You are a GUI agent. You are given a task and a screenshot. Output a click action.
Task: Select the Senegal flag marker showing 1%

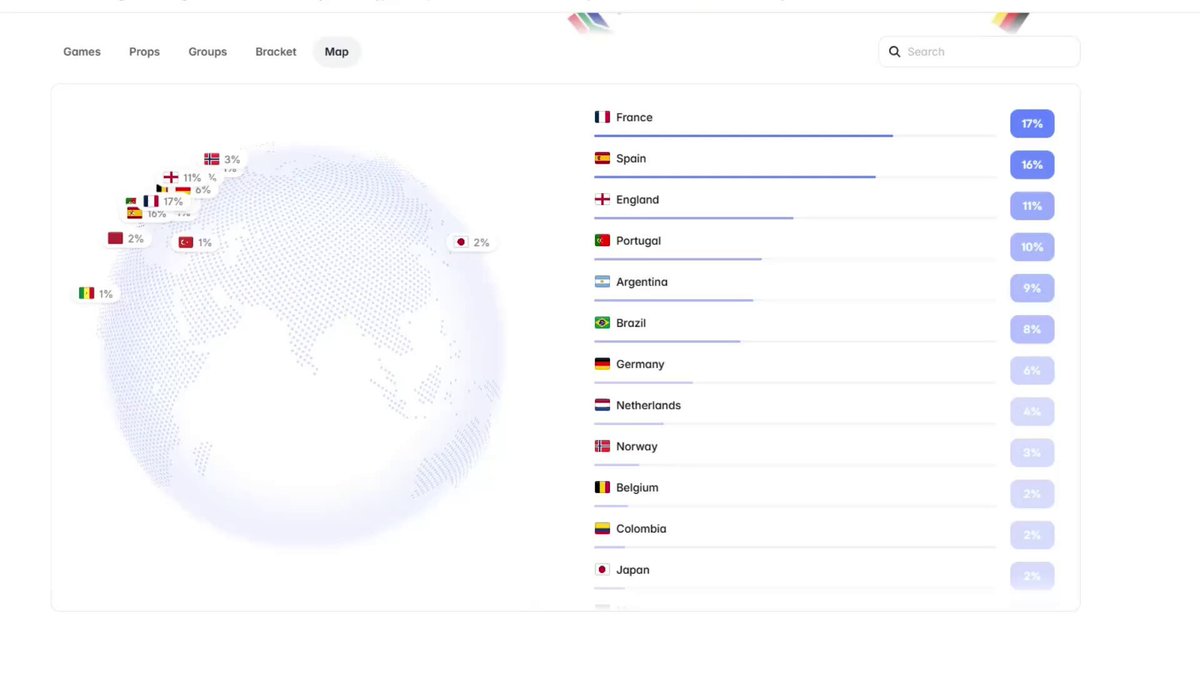(86, 293)
